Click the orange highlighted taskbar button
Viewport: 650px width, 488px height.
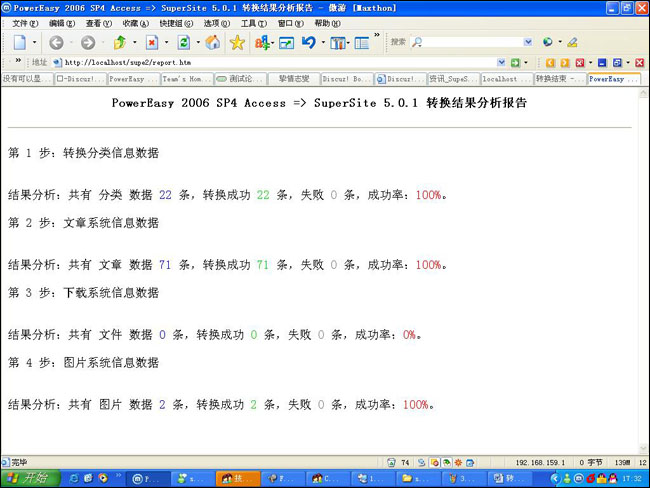pyautogui.click(x=238, y=478)
